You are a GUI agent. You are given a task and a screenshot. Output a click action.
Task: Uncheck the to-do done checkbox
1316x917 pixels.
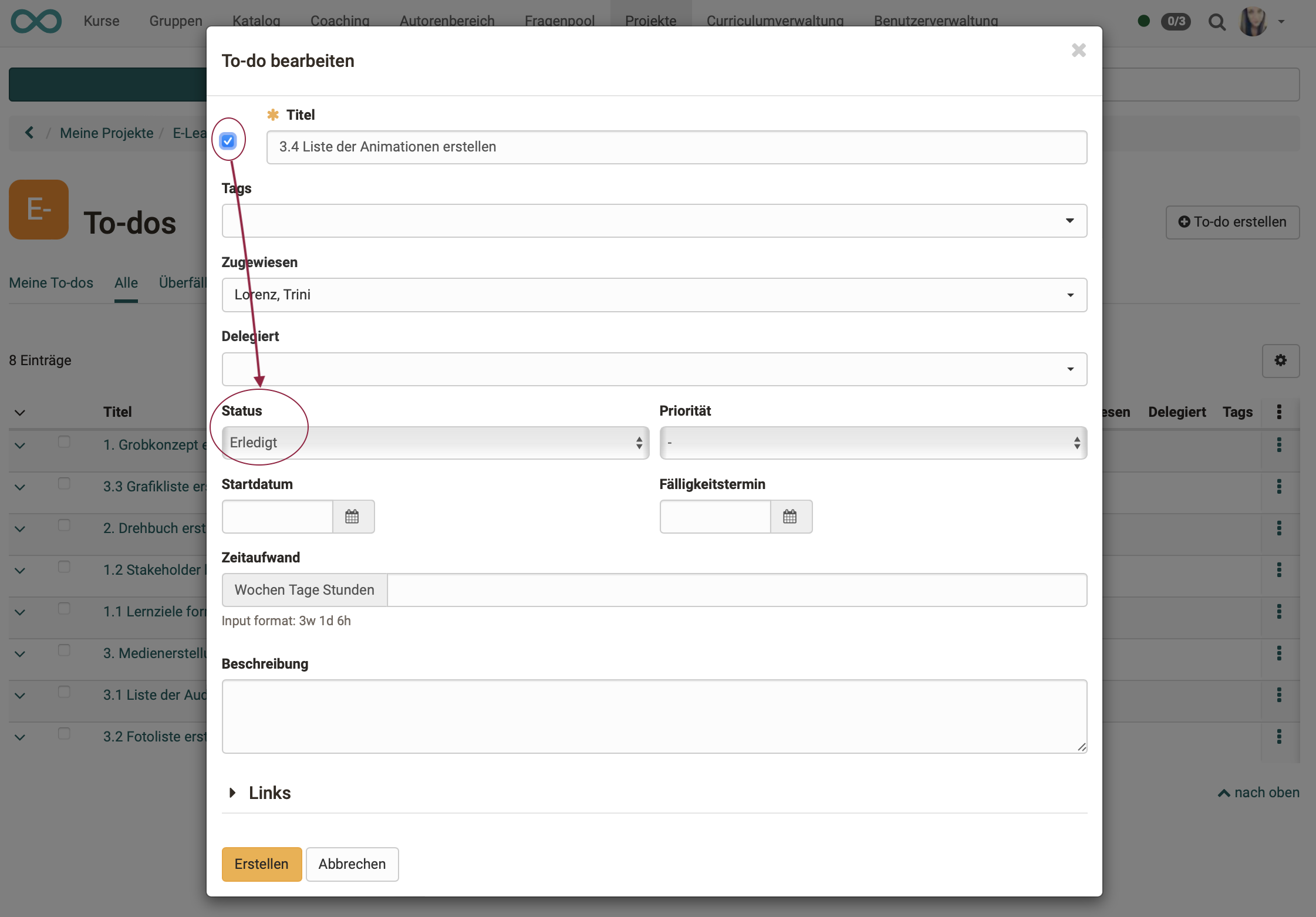pyautogui.click(x=228, y=141)
